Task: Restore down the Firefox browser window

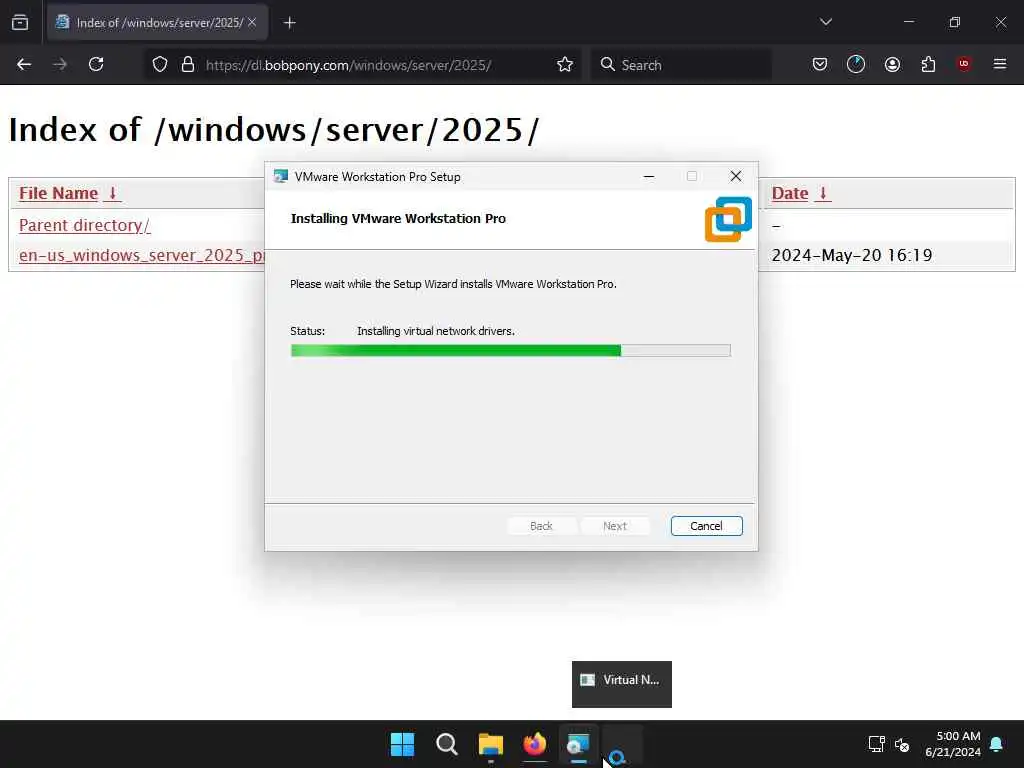Action: 955,22
